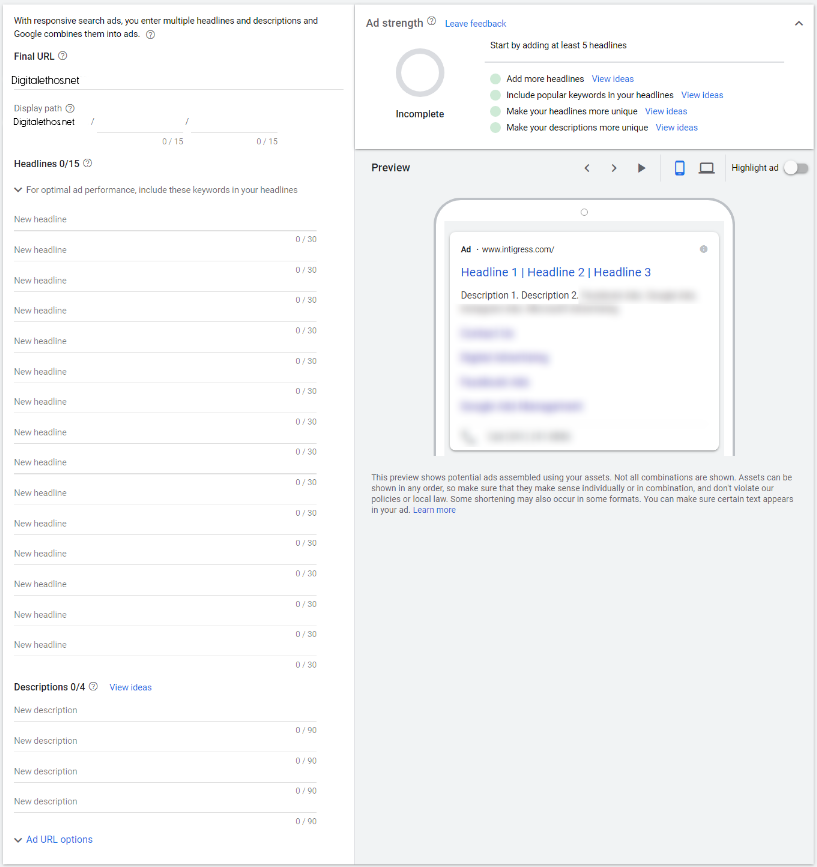The height and width of the screenshot is (867, 817).
Task: Click the Add more headlines status dot
Action: coord(494,78)
